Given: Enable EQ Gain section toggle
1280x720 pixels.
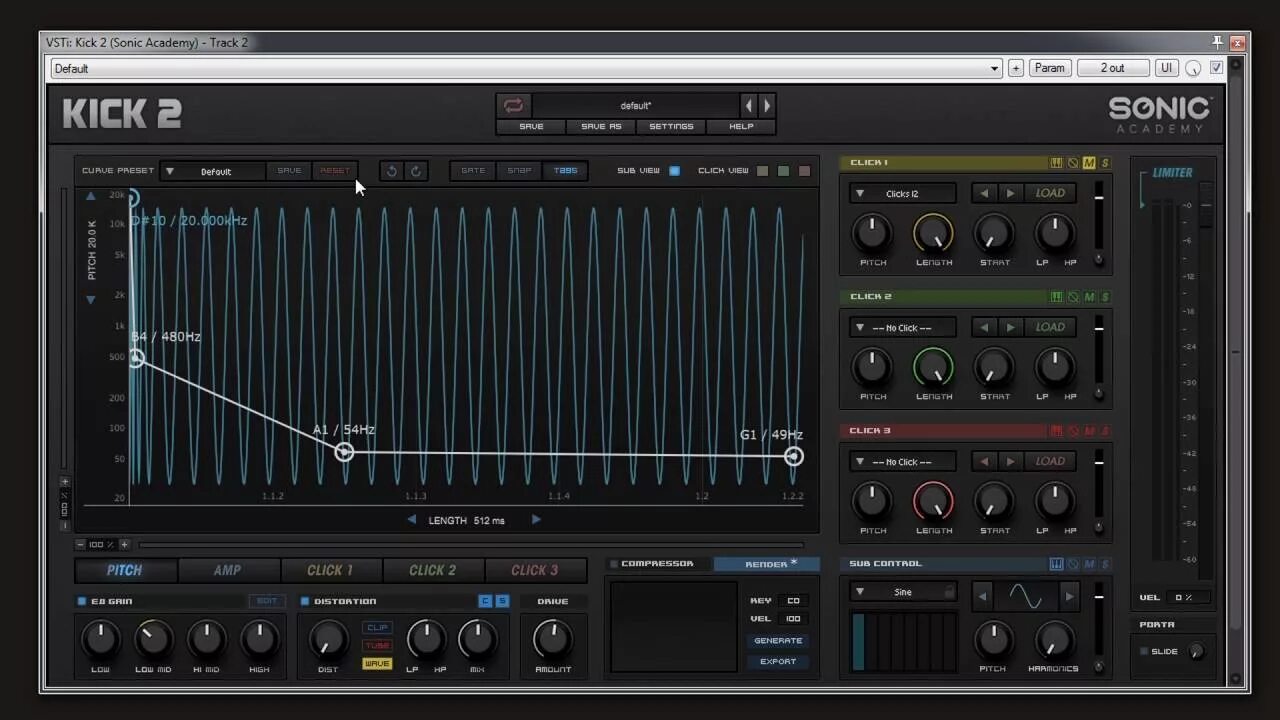Looking at the screenshot, I should (x=82, y=601).
